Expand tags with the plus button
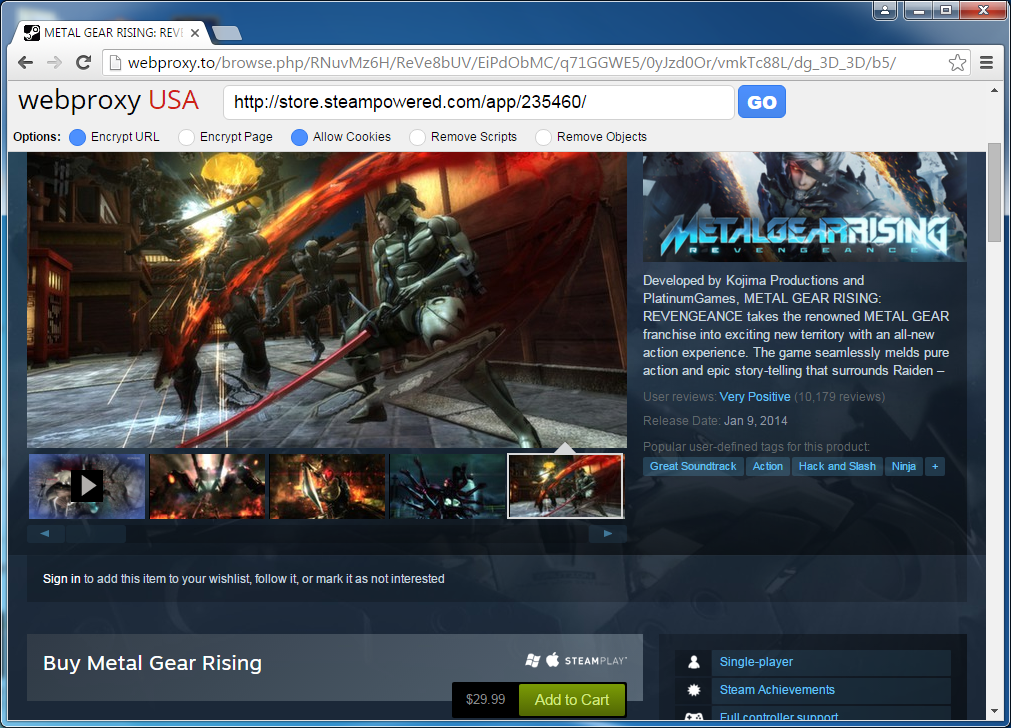The image size is (1011, 728). (x=935, y=466)
